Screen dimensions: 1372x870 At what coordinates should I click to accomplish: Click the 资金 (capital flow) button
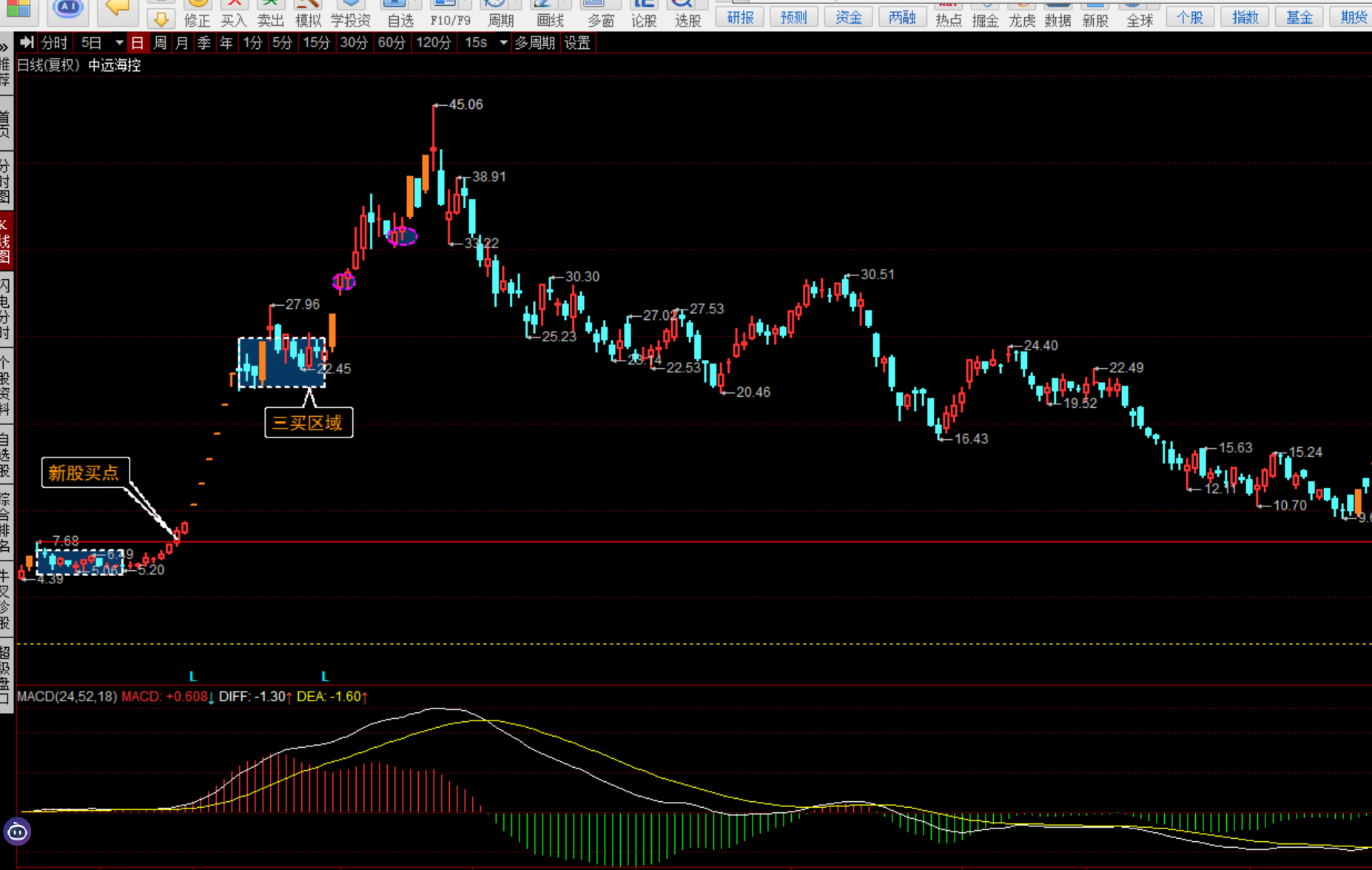tap(848, 16)
